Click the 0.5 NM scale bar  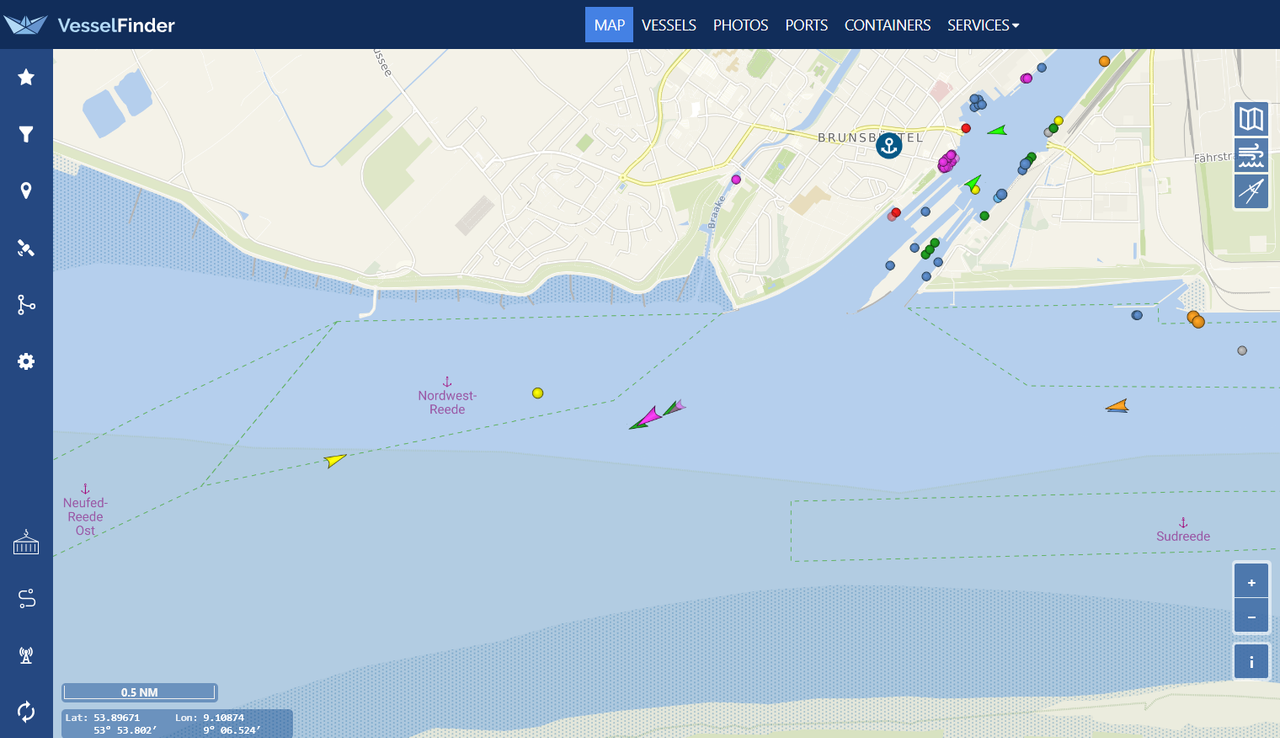tap(139, 692)
